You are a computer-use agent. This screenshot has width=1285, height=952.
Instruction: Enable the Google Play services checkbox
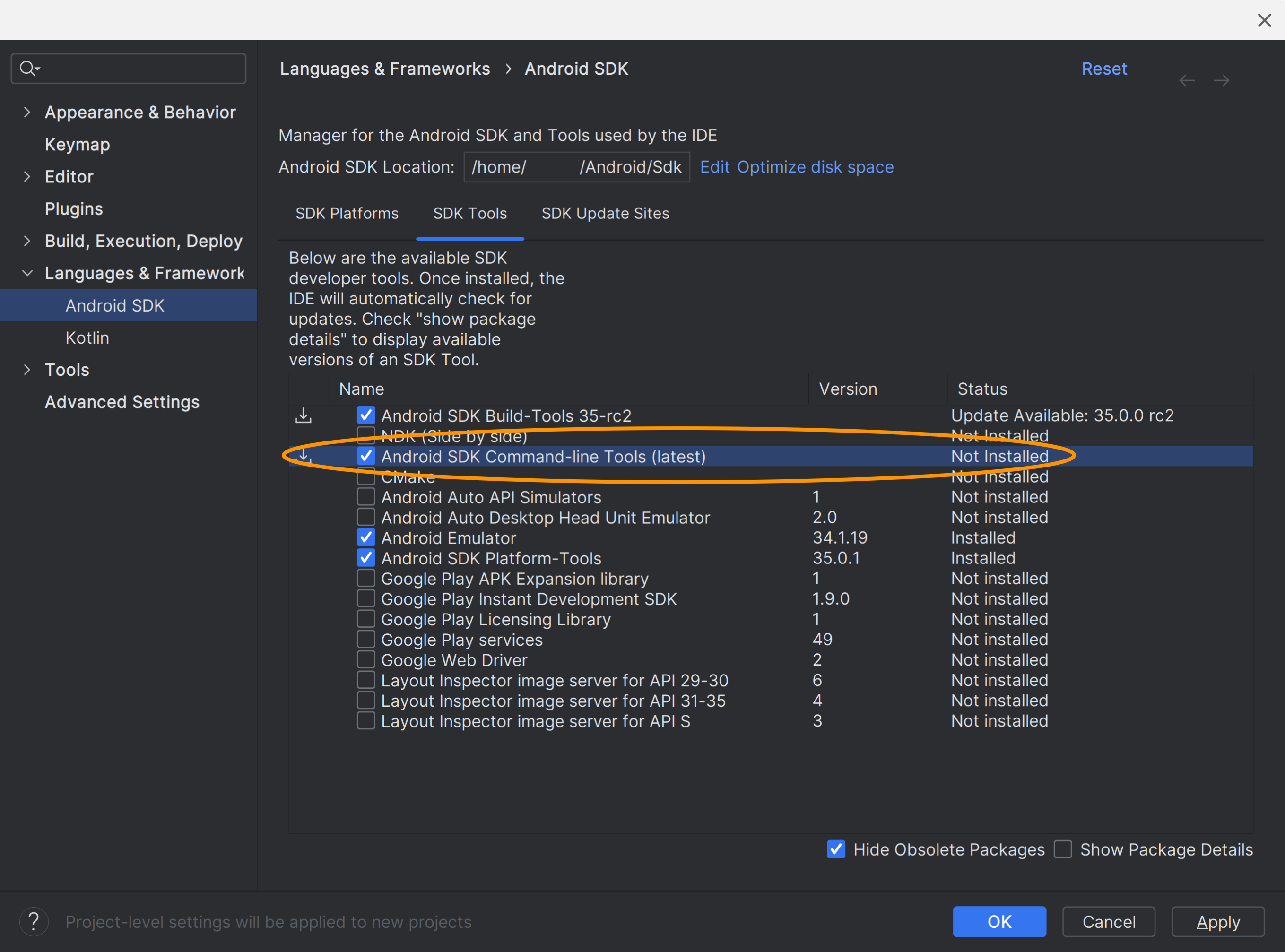(x=366, y=639)
